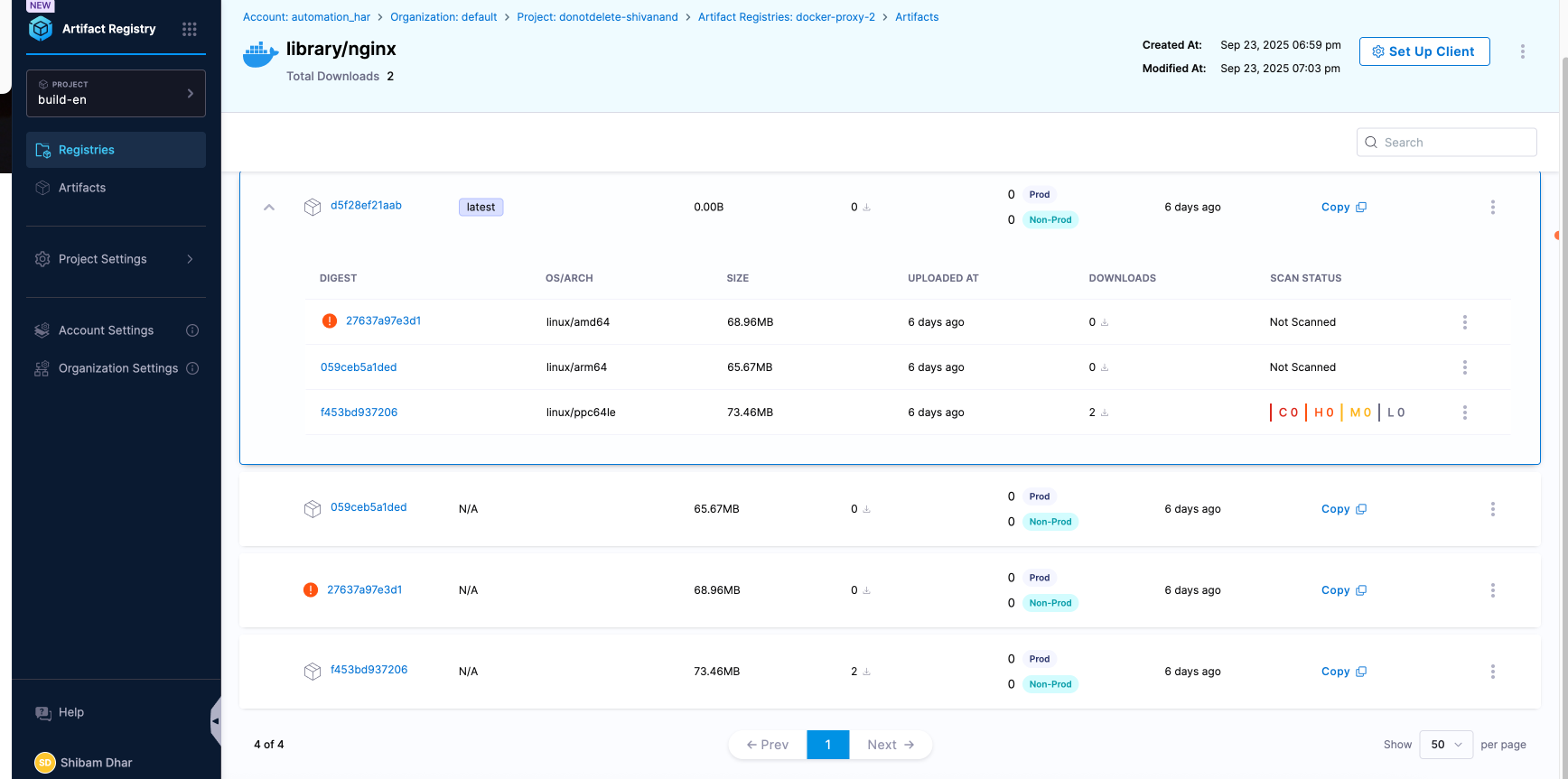Open Artifacts in the sidebar

[82, 188]
